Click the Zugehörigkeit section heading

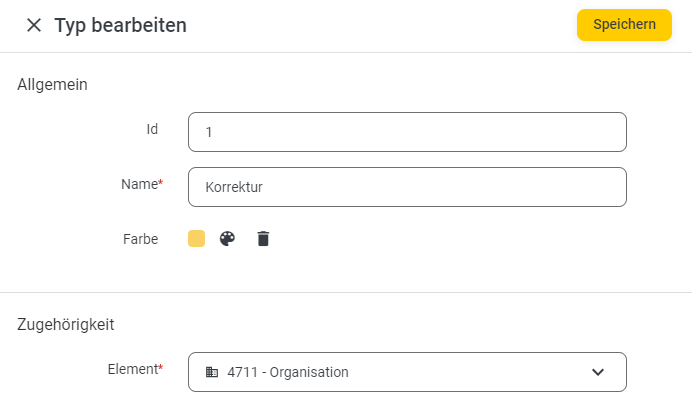pyautogui.click(x=65, y=324)
